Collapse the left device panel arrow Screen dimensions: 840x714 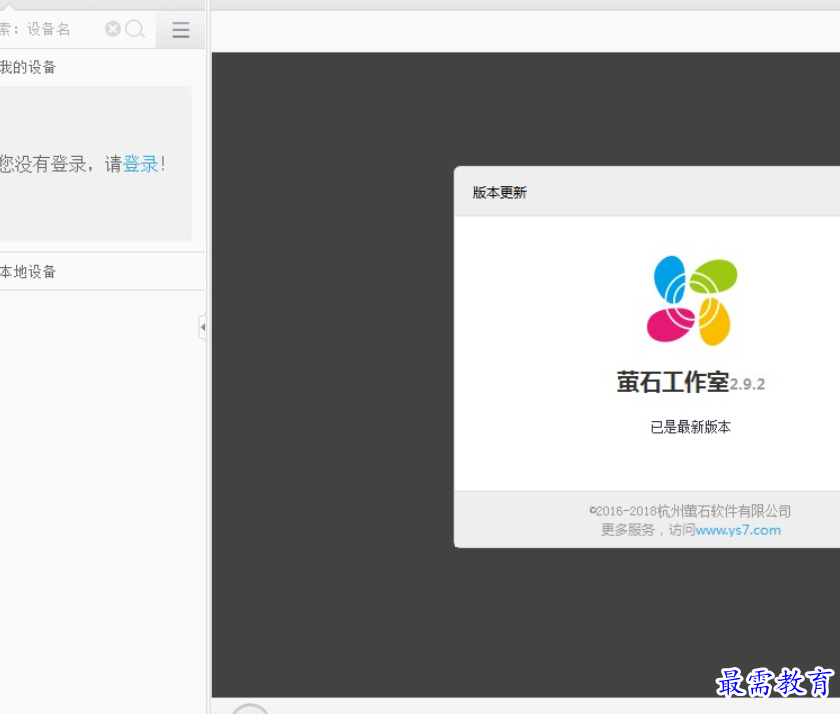coord(202,327)
